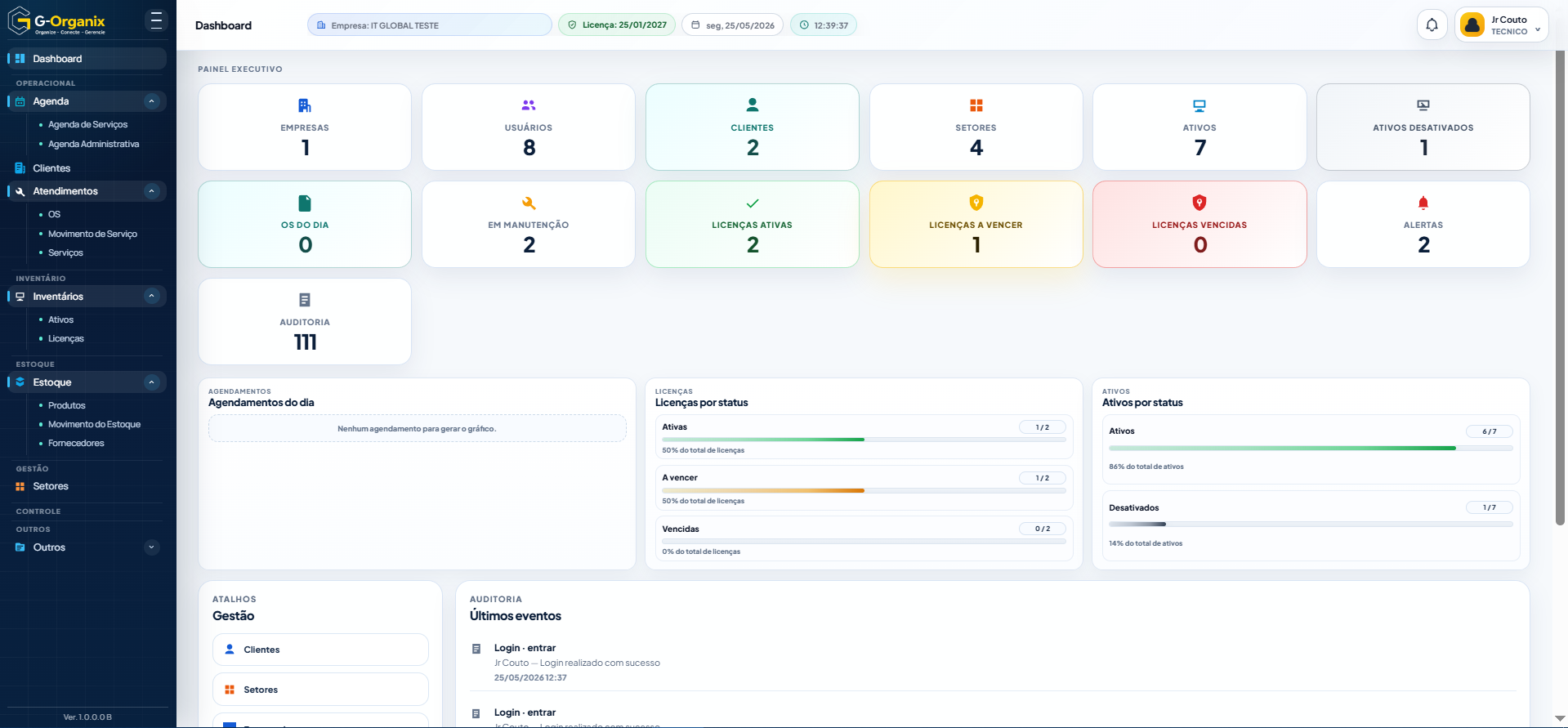The width and height of the screenshot is (1568, 728).
Task: Open Agenda de Serviços
Action: 87,124
